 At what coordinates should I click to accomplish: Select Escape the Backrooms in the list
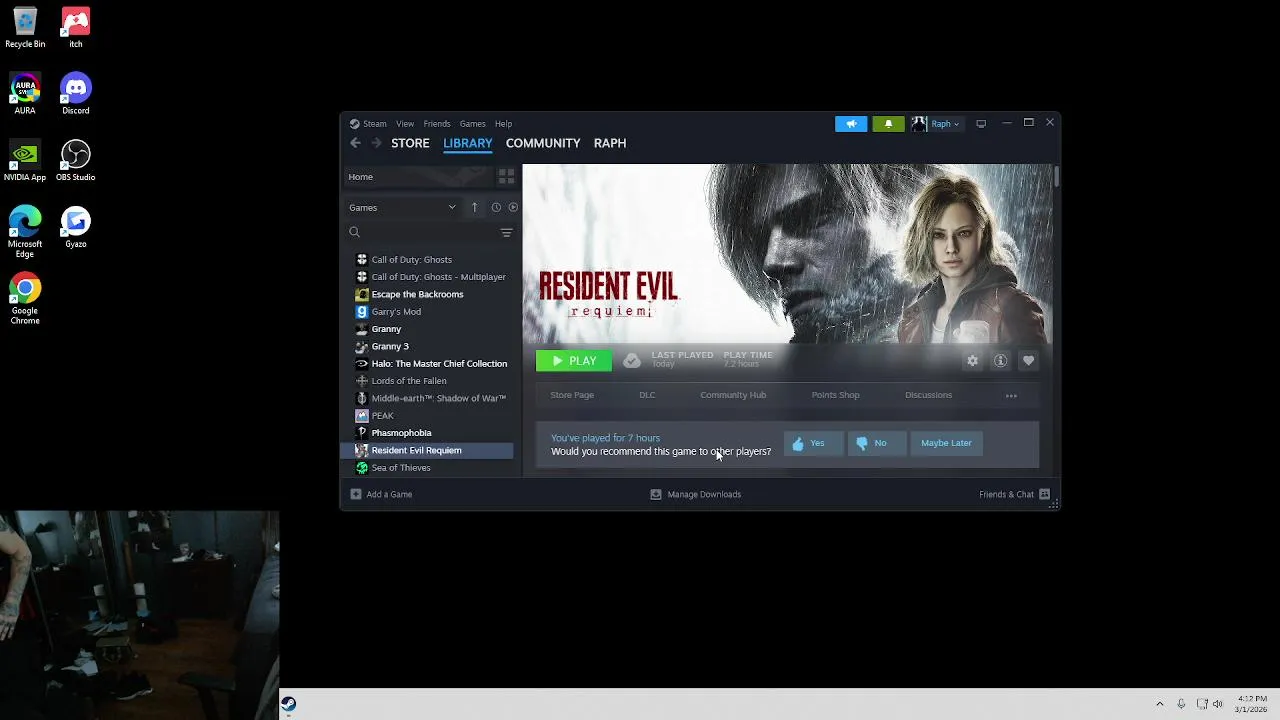(x=429, y=294)
